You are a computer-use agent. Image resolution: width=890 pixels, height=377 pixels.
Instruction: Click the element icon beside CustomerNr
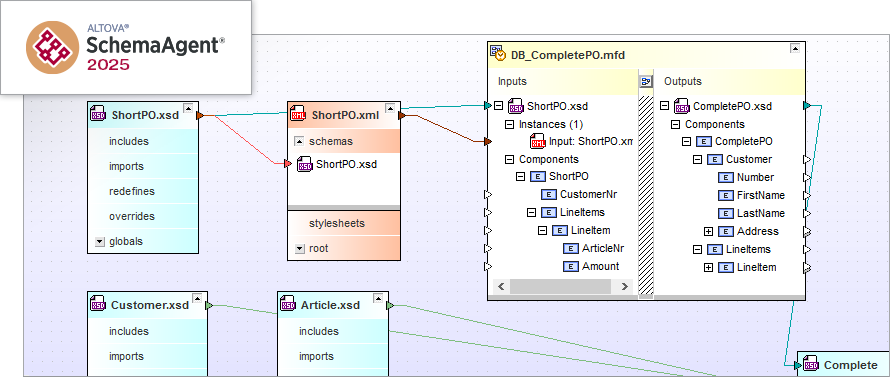[x=548, y=195]
